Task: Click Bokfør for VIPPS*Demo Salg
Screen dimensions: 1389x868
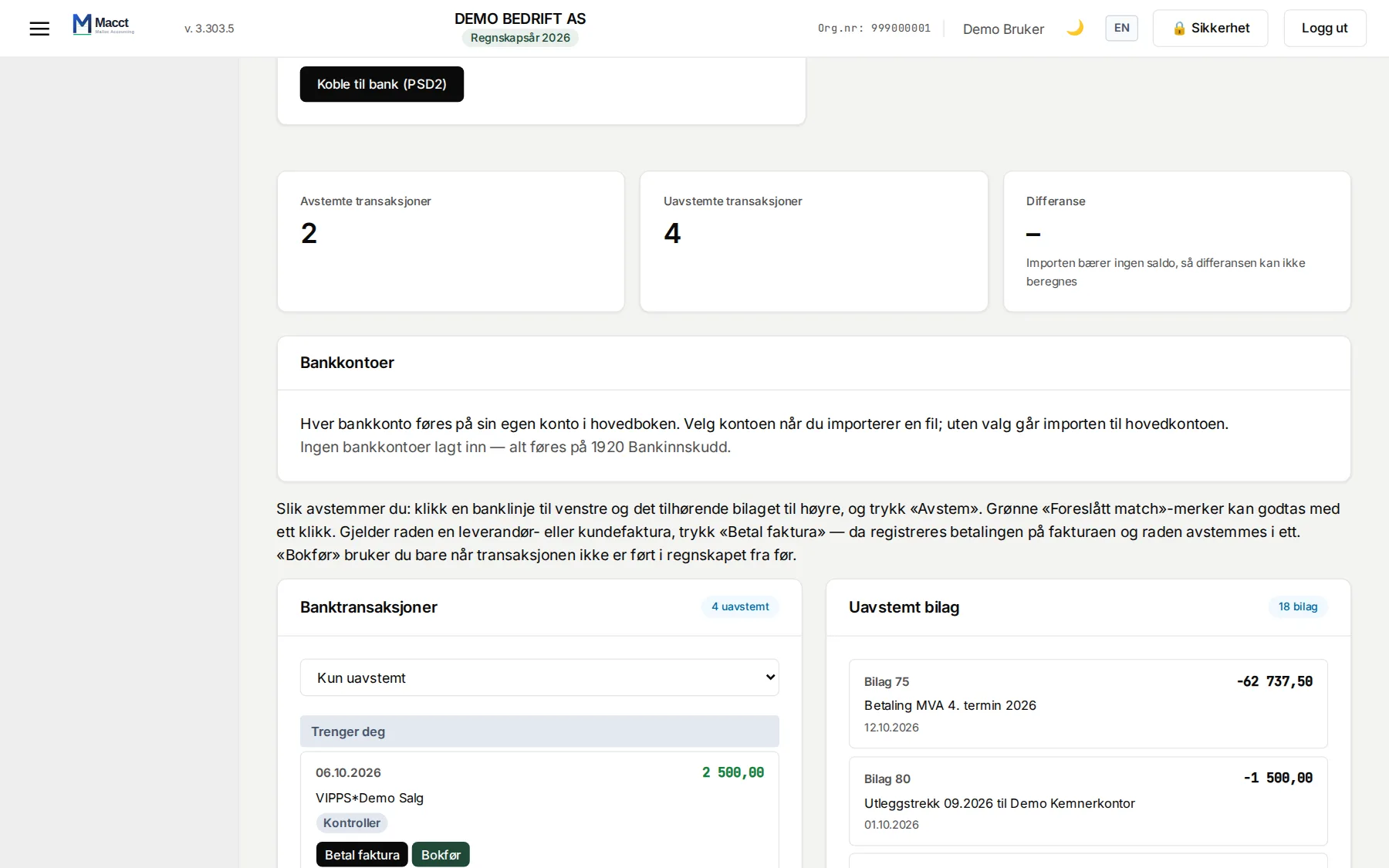Action: 441,854
